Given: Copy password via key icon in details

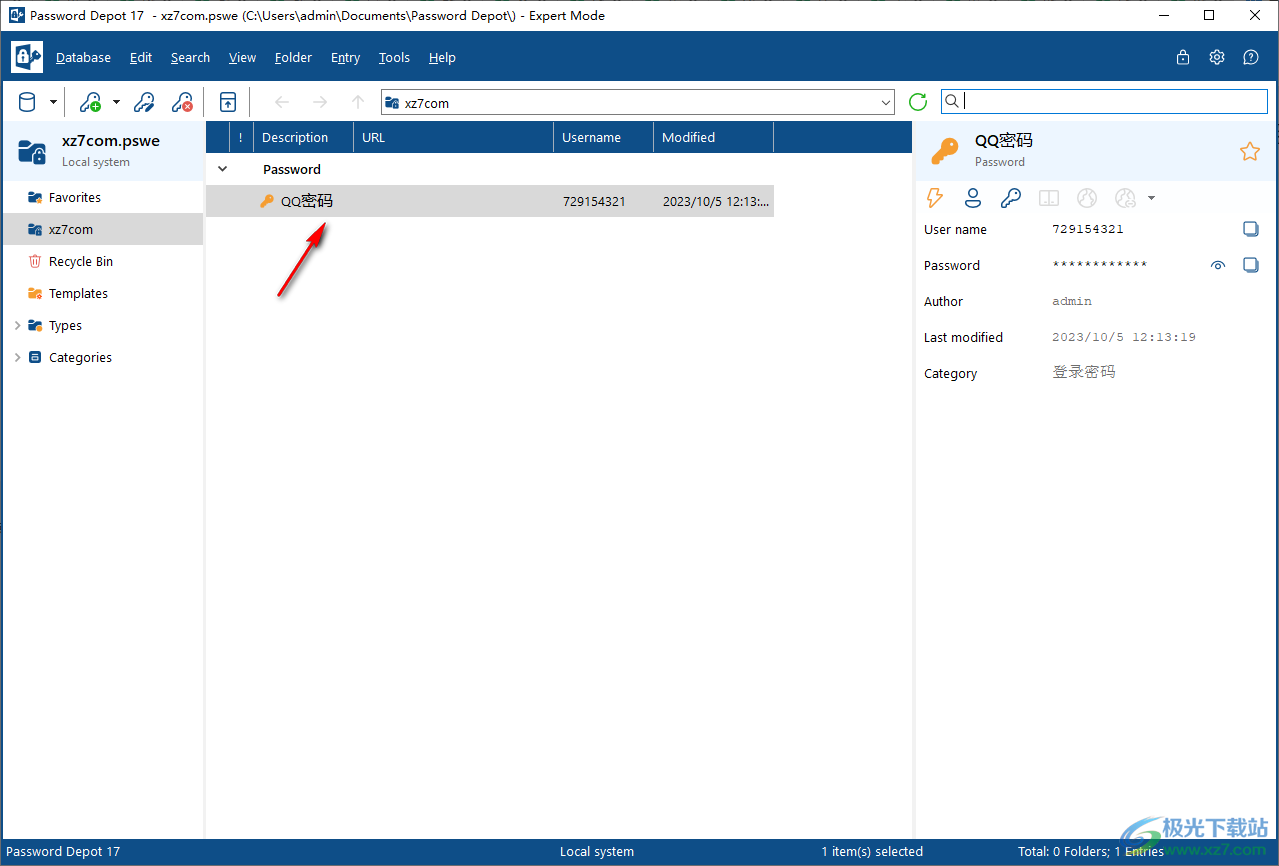Looking at the screenshot, I should [1011, 198].
